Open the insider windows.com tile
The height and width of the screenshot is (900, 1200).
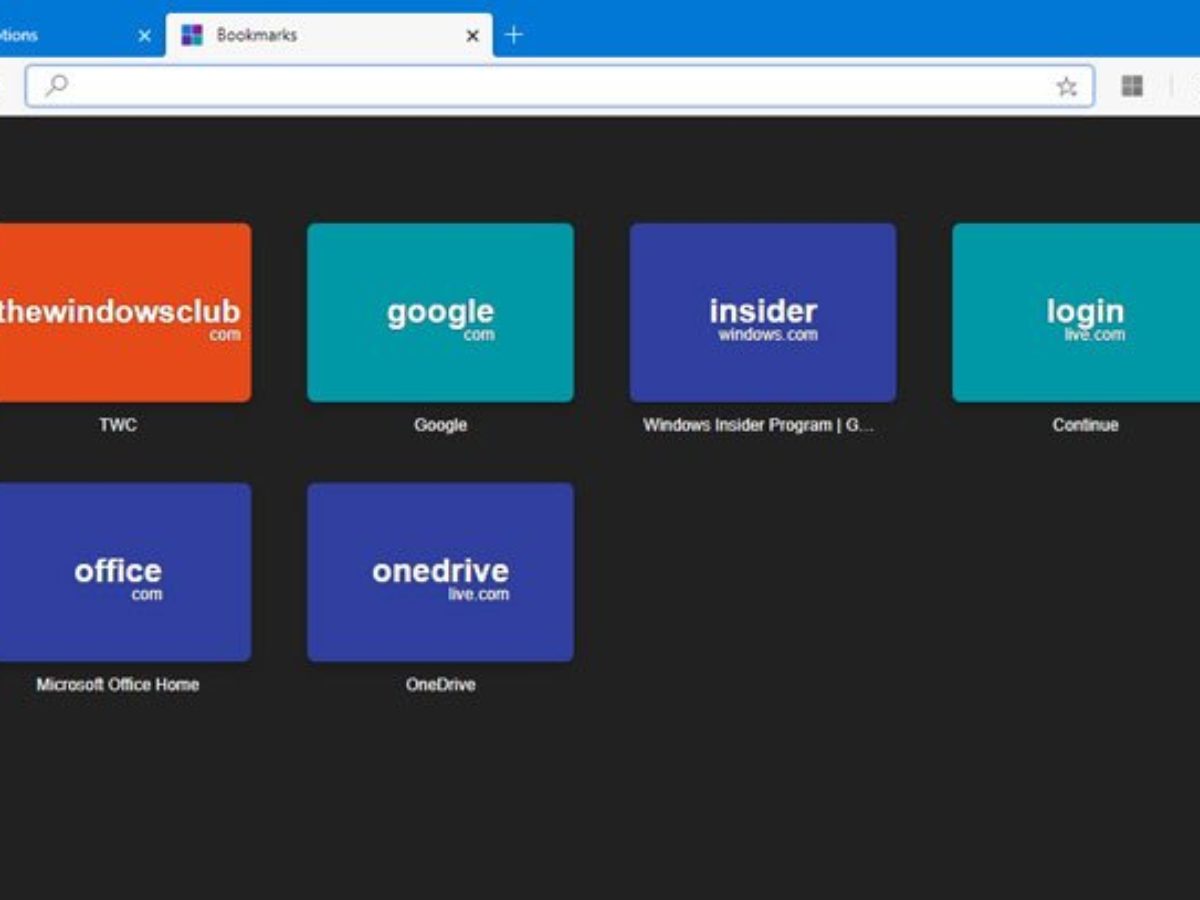(763, 312)
